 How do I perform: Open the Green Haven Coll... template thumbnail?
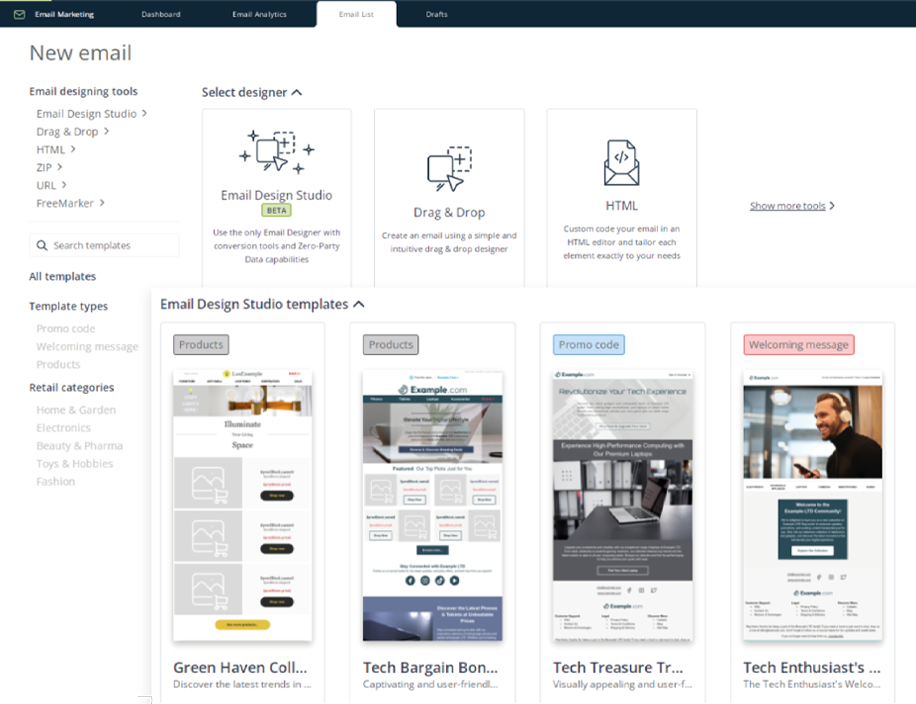tap(242, 505)
